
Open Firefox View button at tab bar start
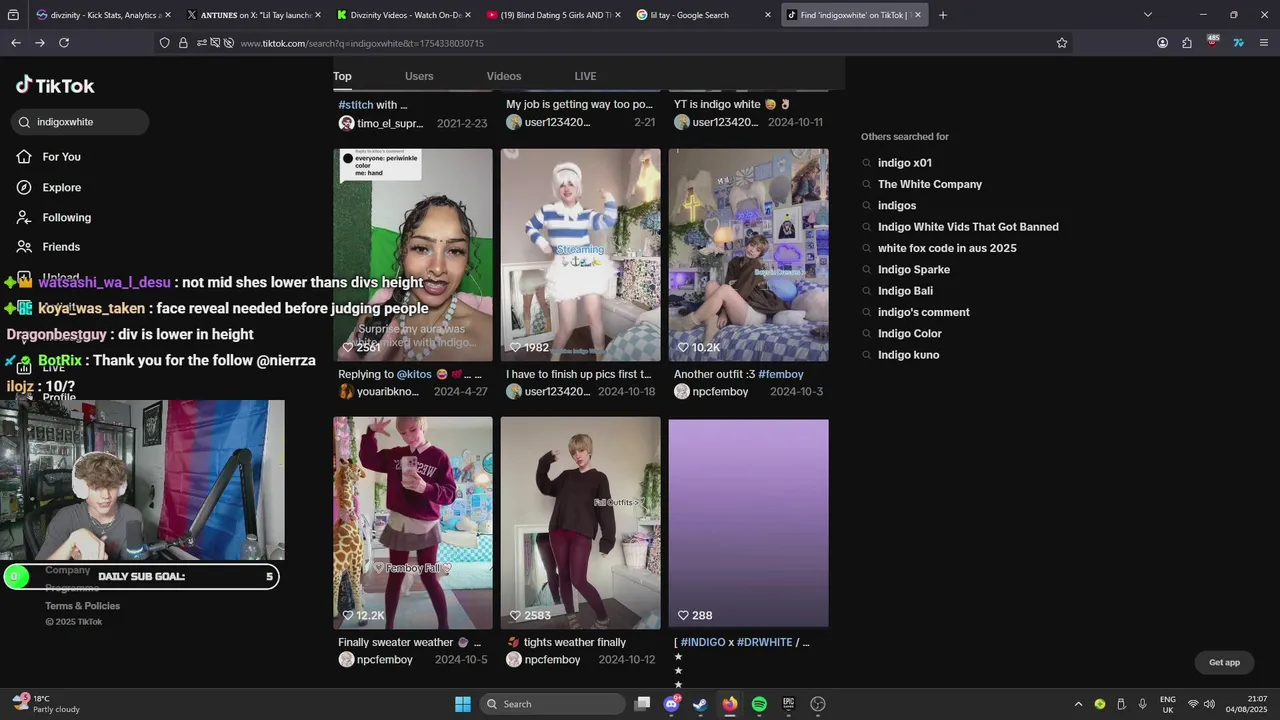click(x=13, y=15)
